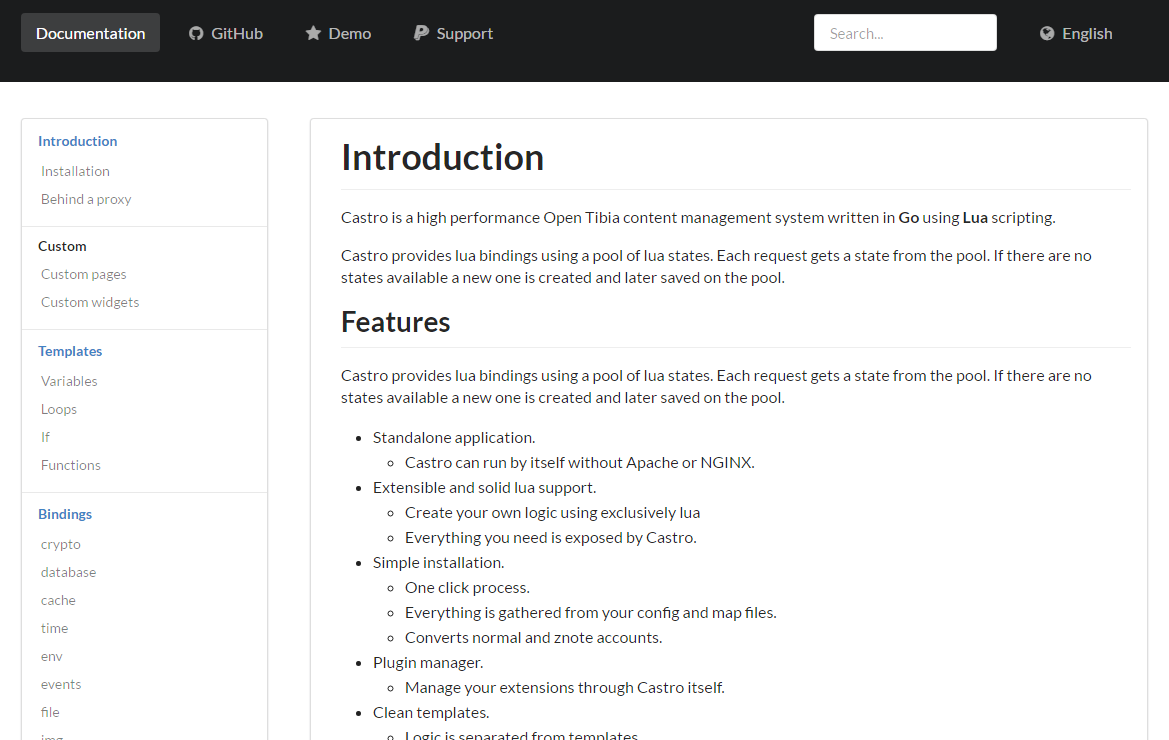Click 'Extensible and solid lua support.' item
Viewport: 1169px width, 740px height.
(x=485, y=487)
